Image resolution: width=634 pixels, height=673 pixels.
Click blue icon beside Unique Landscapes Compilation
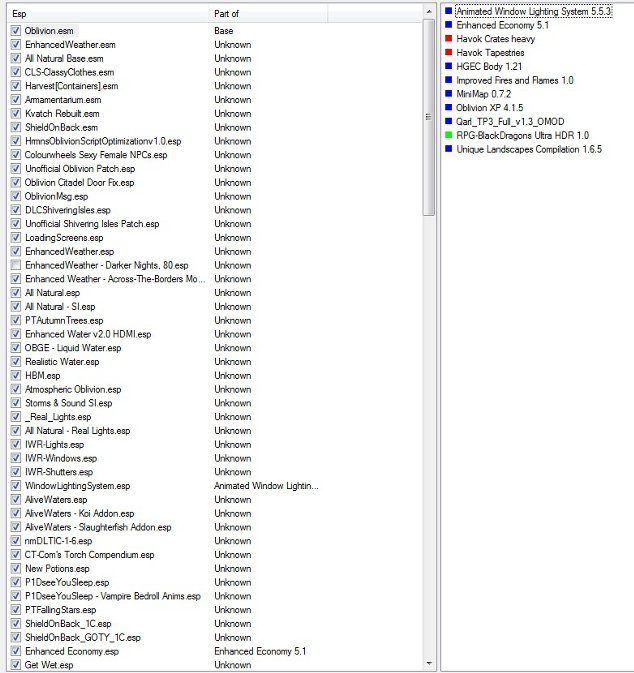[x=449, y=149]
